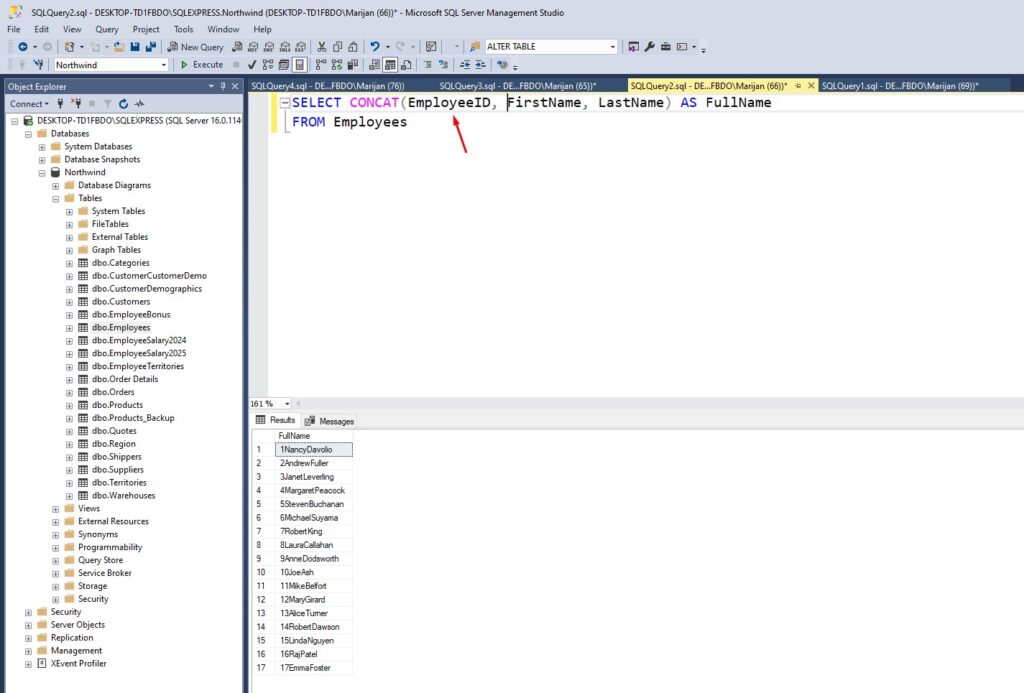Click result cell 17EmmaFoster
The image size is (1024, 693).
pyautogui.click(x=313, y=668)
